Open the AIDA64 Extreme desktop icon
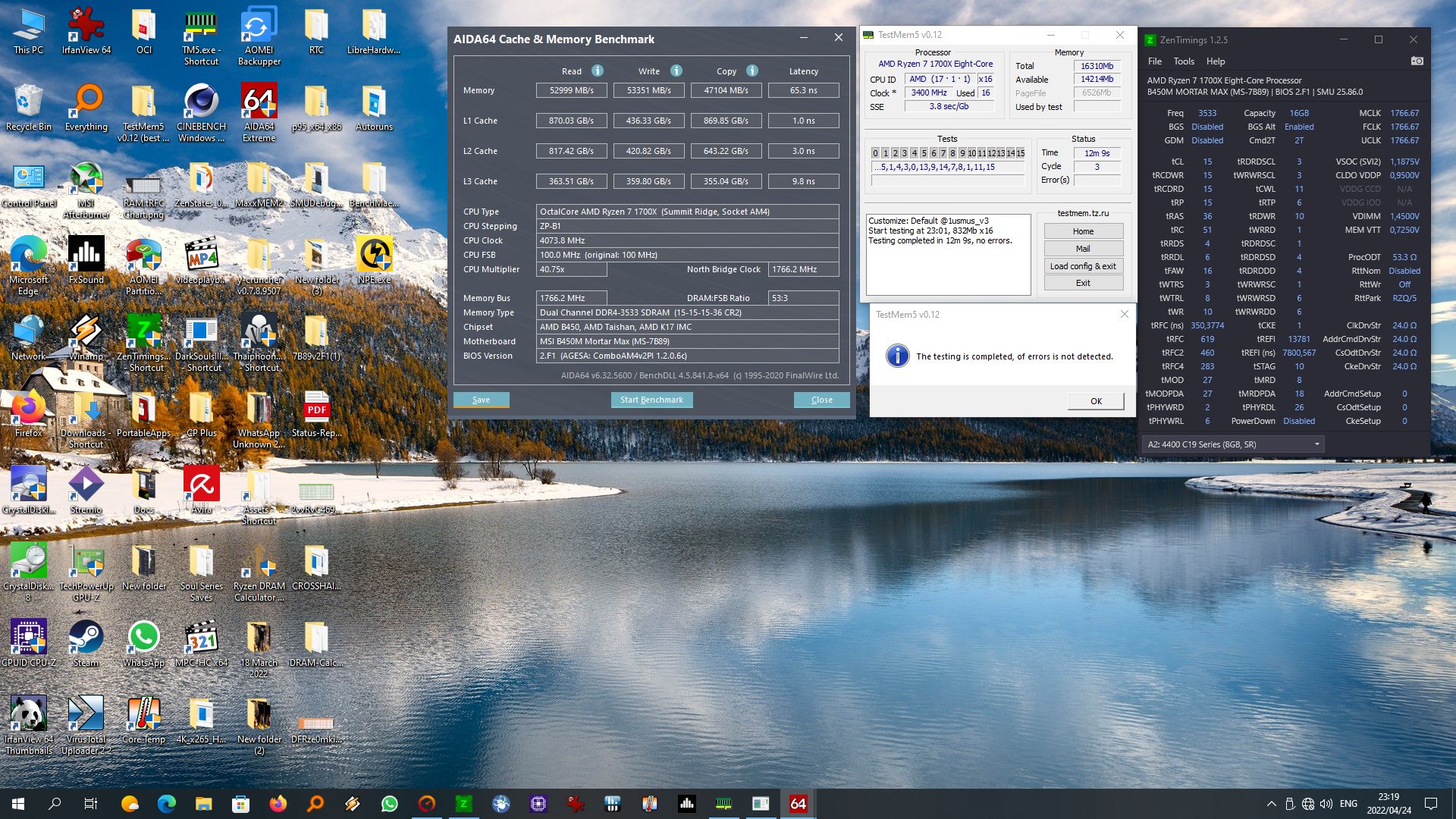The image size is (1456, 819). 259,114
